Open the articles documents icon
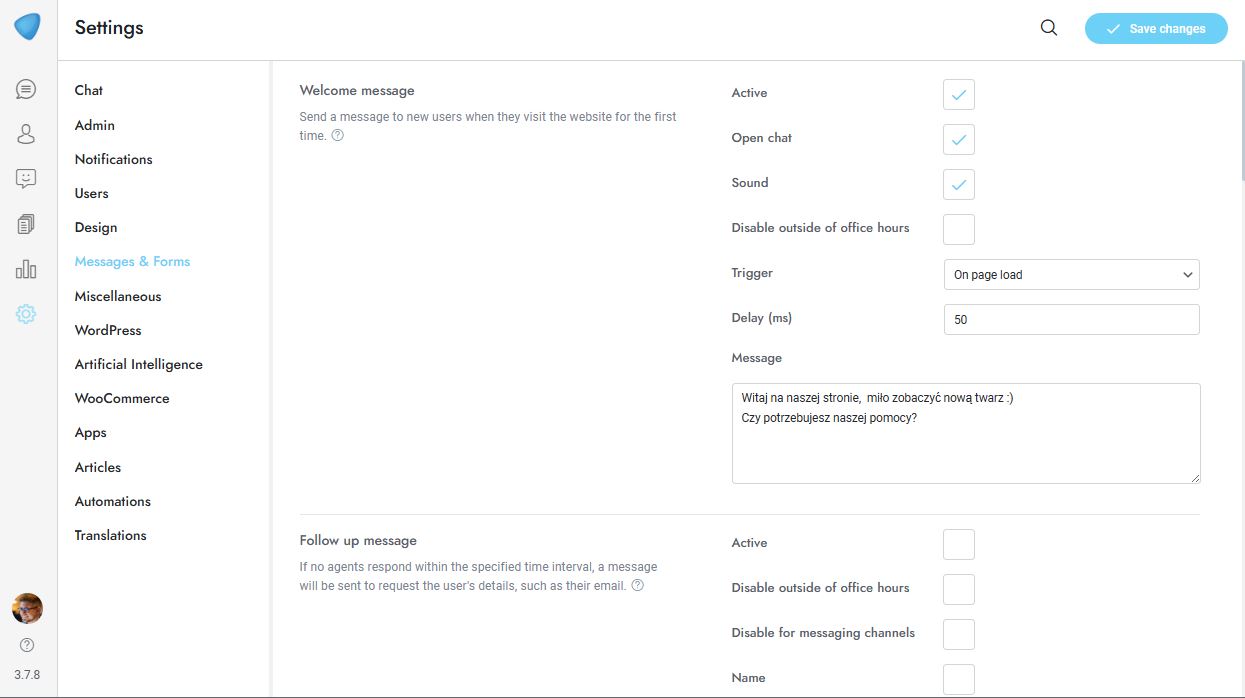Image resolution: width=1245 pixels, height=698 pixels. [26, 224]
